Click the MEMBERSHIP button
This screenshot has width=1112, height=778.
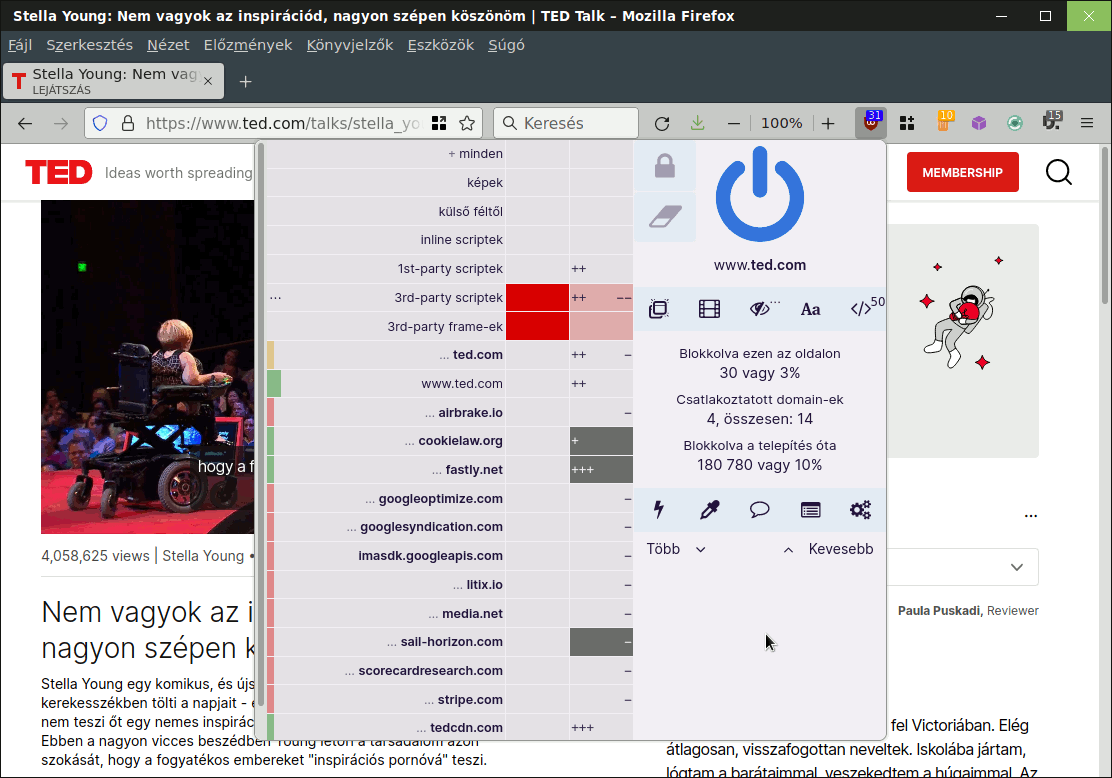[962, 172]
